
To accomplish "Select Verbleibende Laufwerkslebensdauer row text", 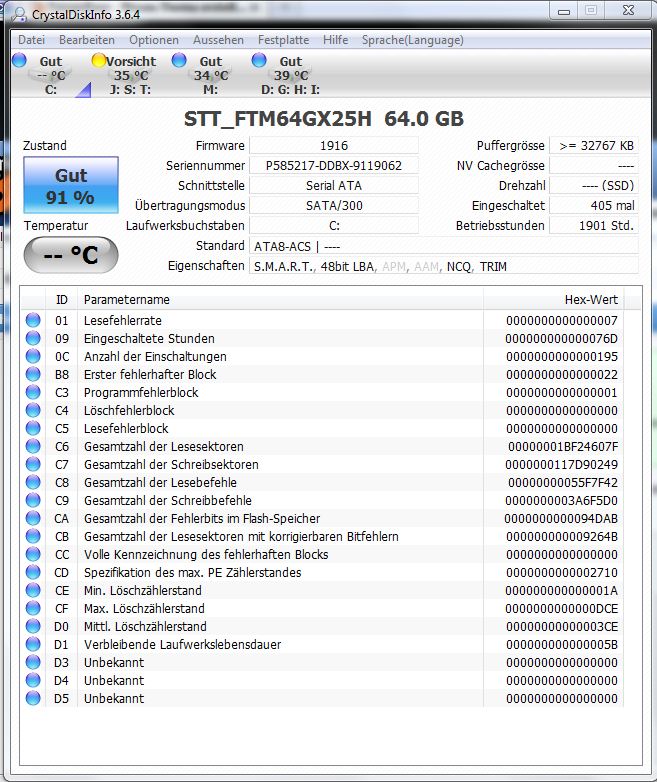I will coord(183,644).
